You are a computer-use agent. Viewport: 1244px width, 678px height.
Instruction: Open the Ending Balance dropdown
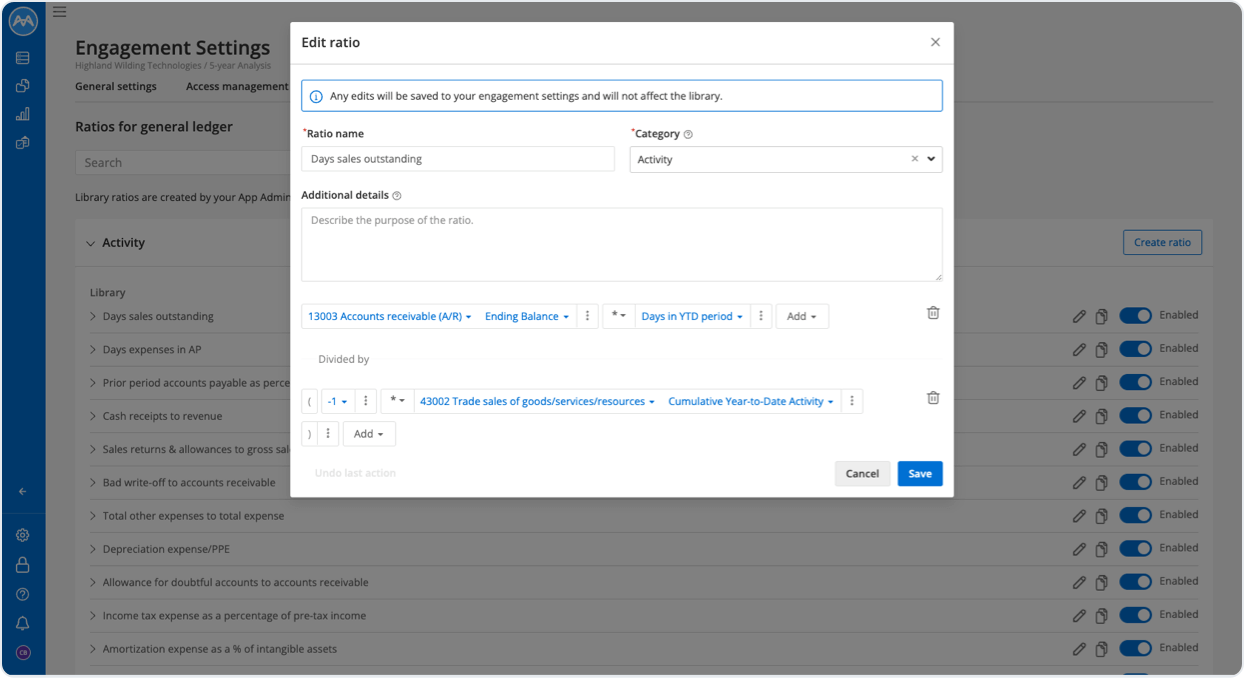527,316
